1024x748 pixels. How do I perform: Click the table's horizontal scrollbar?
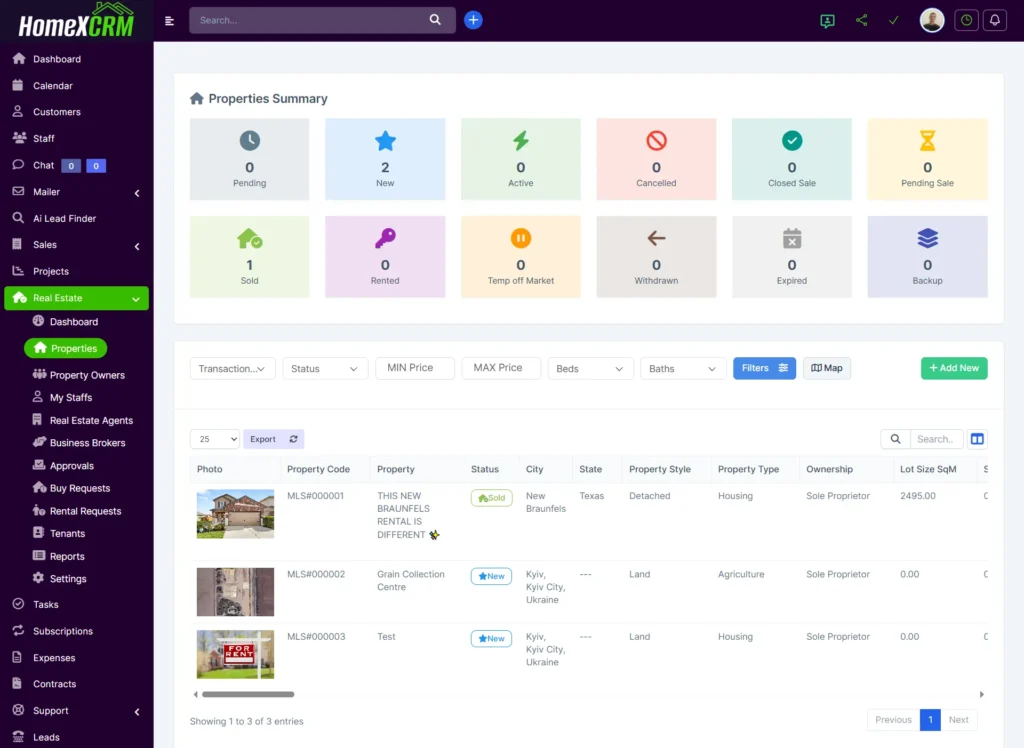coord(248,694)
